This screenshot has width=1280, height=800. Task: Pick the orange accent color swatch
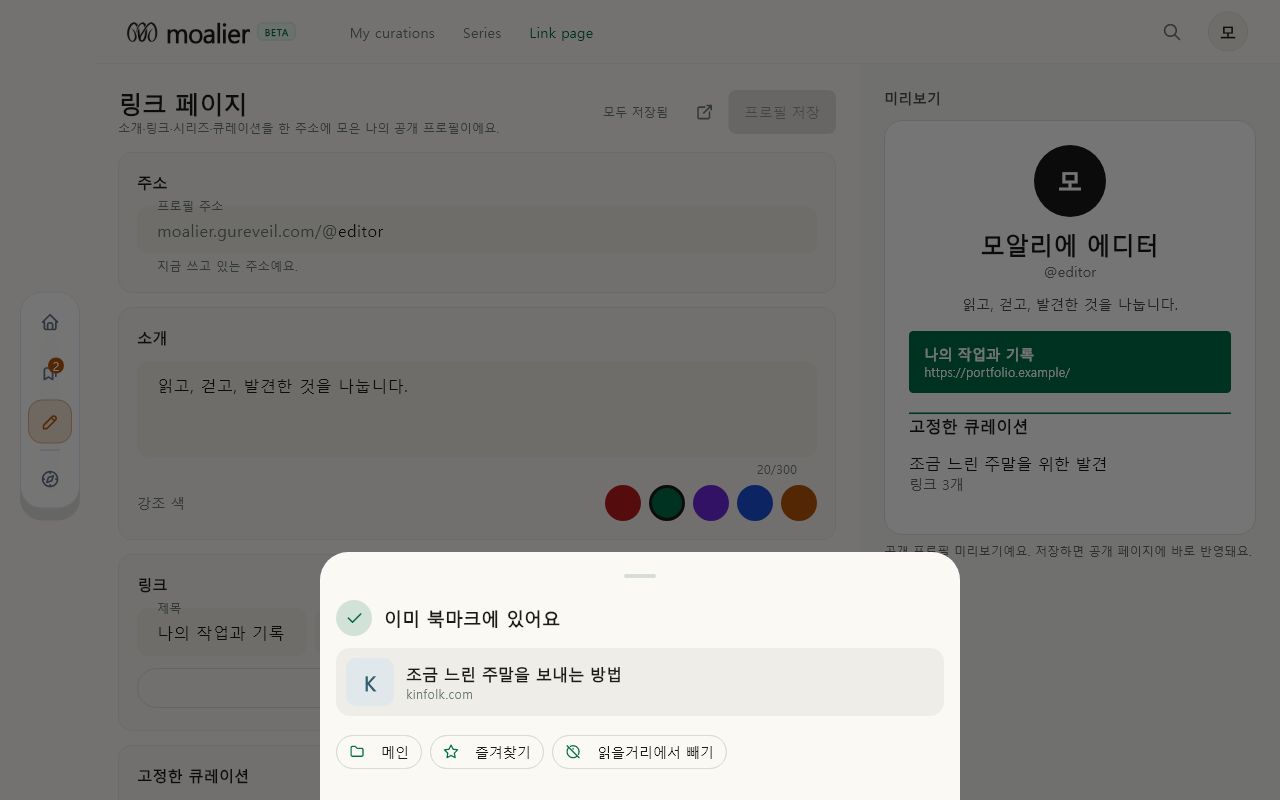coord(799,503)
